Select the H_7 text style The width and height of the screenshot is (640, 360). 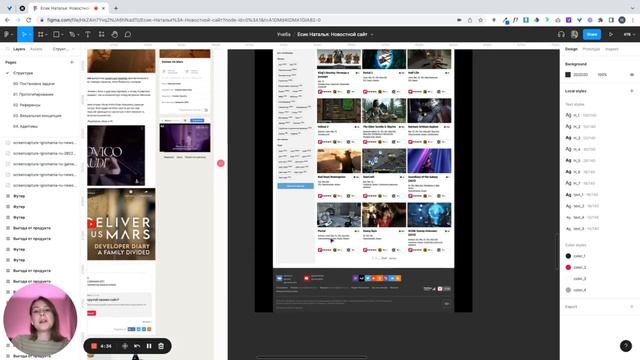pos(580,183)
